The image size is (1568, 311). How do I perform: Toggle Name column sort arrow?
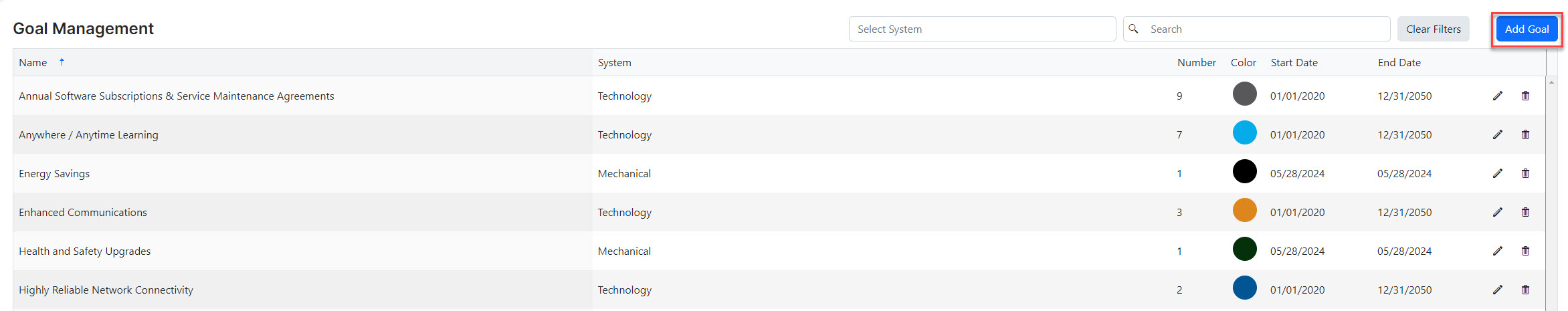coord(62,62)
